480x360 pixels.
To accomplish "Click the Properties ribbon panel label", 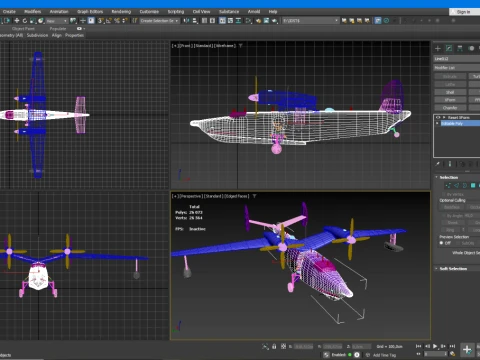I will [74, 35].
